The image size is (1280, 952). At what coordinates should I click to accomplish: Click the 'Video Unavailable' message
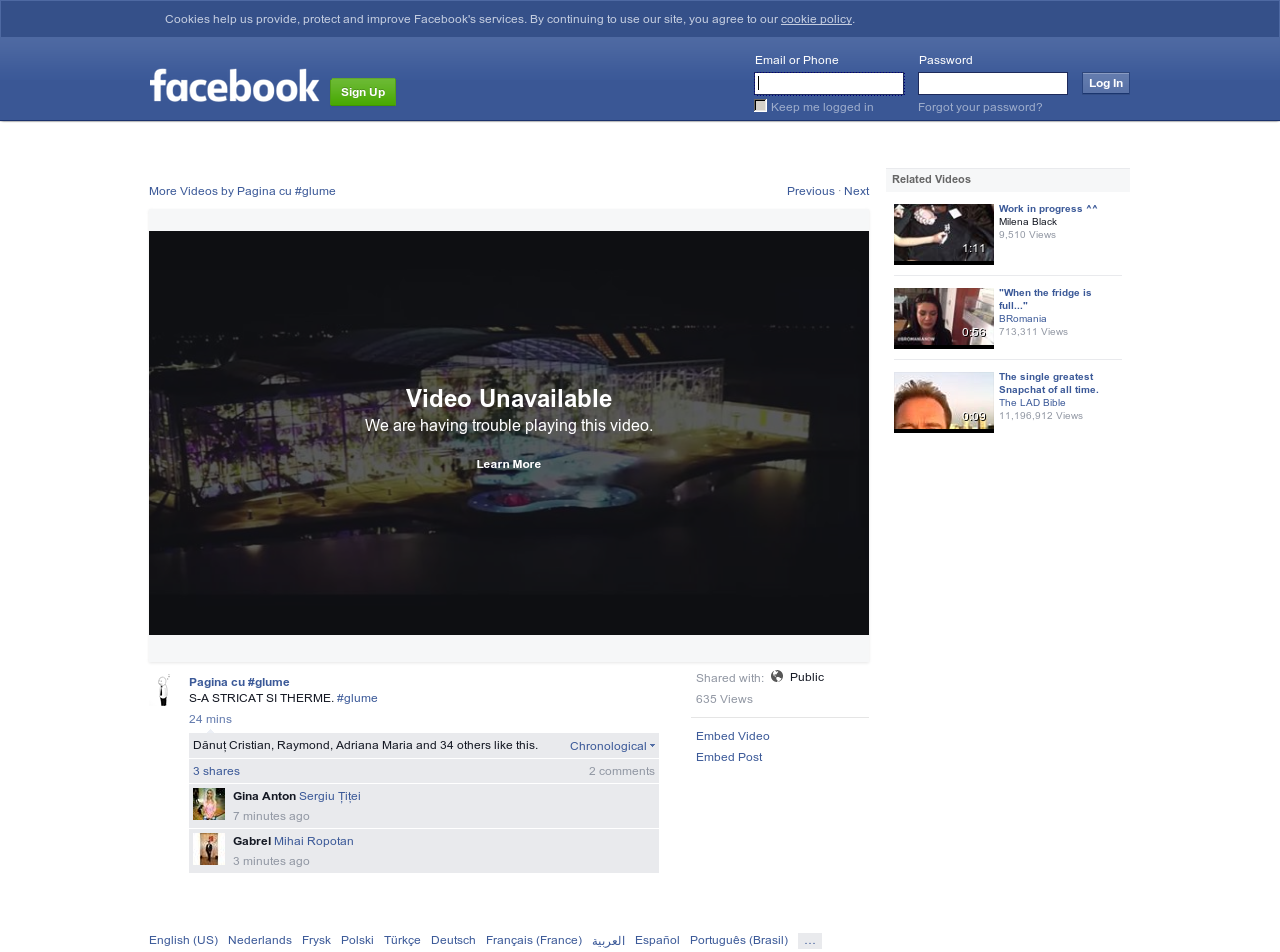pyautogui.click(x=509, y=399)
